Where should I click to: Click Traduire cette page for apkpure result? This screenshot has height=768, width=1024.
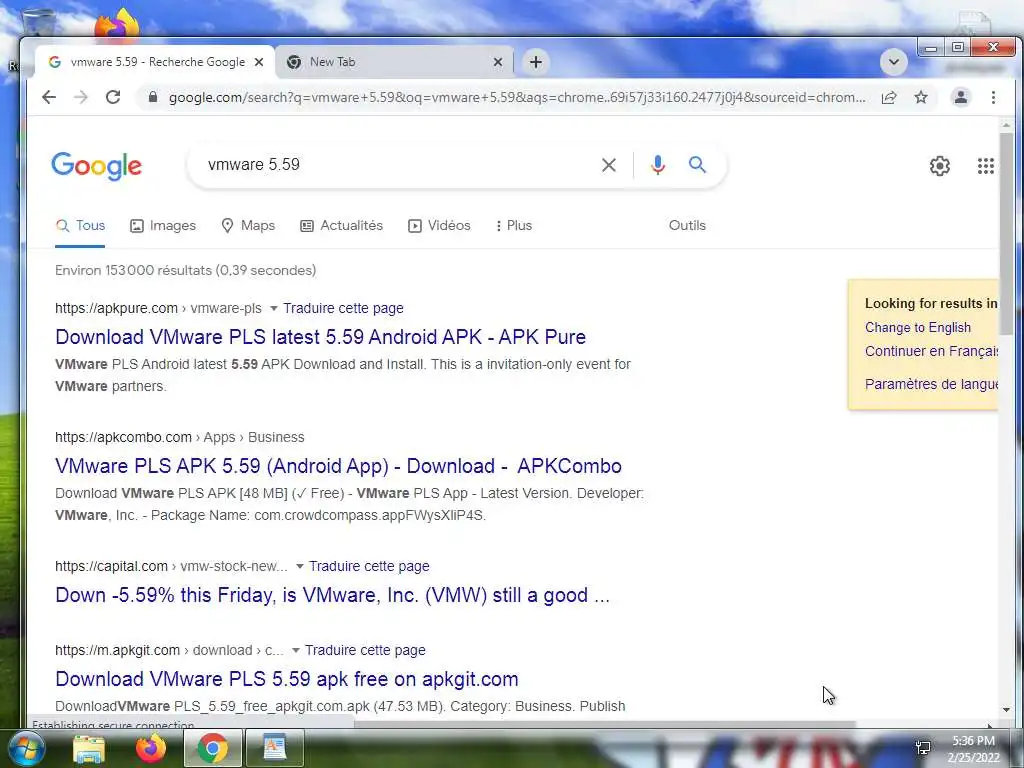(x=343, y=308)
